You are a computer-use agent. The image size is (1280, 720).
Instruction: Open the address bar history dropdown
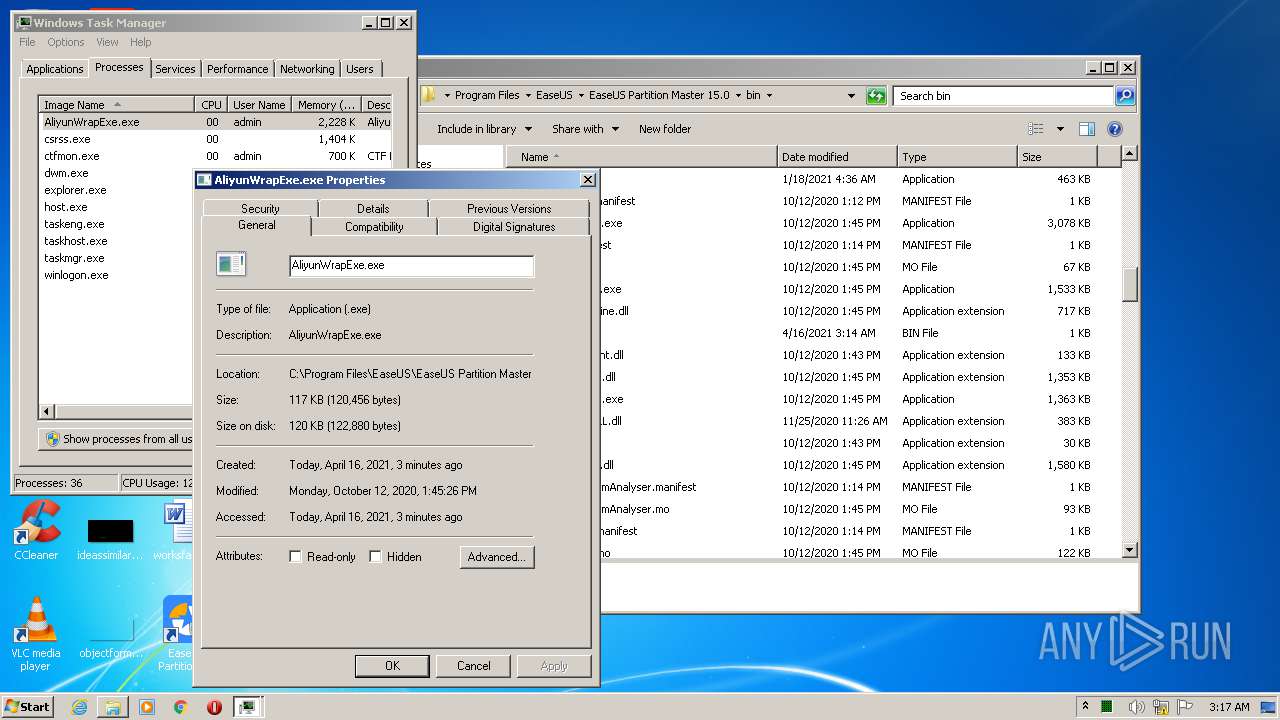[x=851, y=96]
